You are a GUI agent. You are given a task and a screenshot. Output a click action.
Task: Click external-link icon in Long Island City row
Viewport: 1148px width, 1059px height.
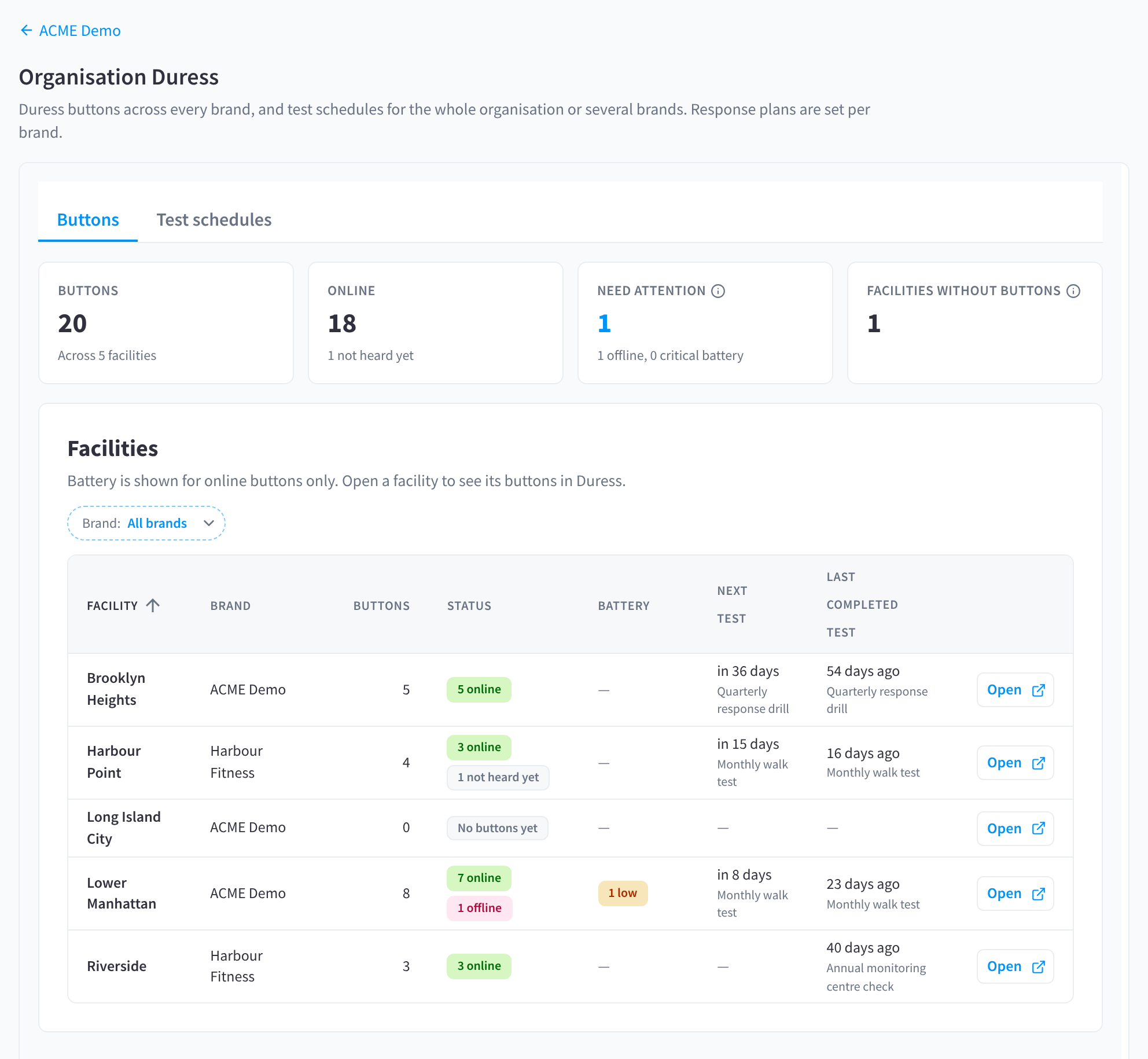(1039, 829)
